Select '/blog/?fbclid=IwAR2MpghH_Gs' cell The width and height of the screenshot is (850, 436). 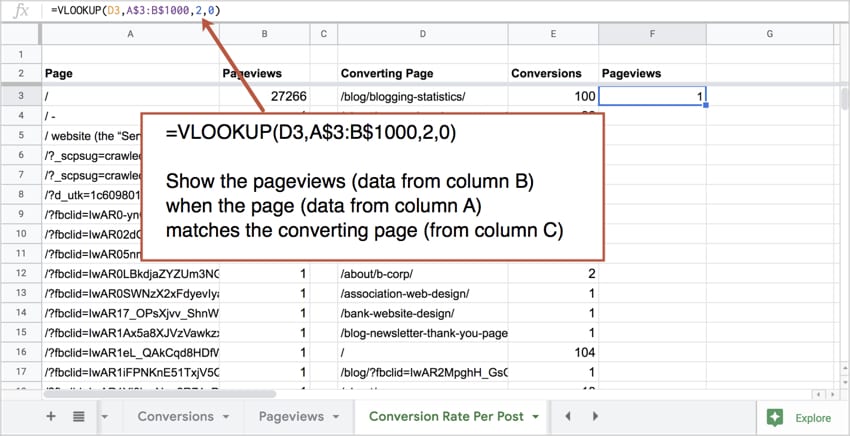click(423, 372)
